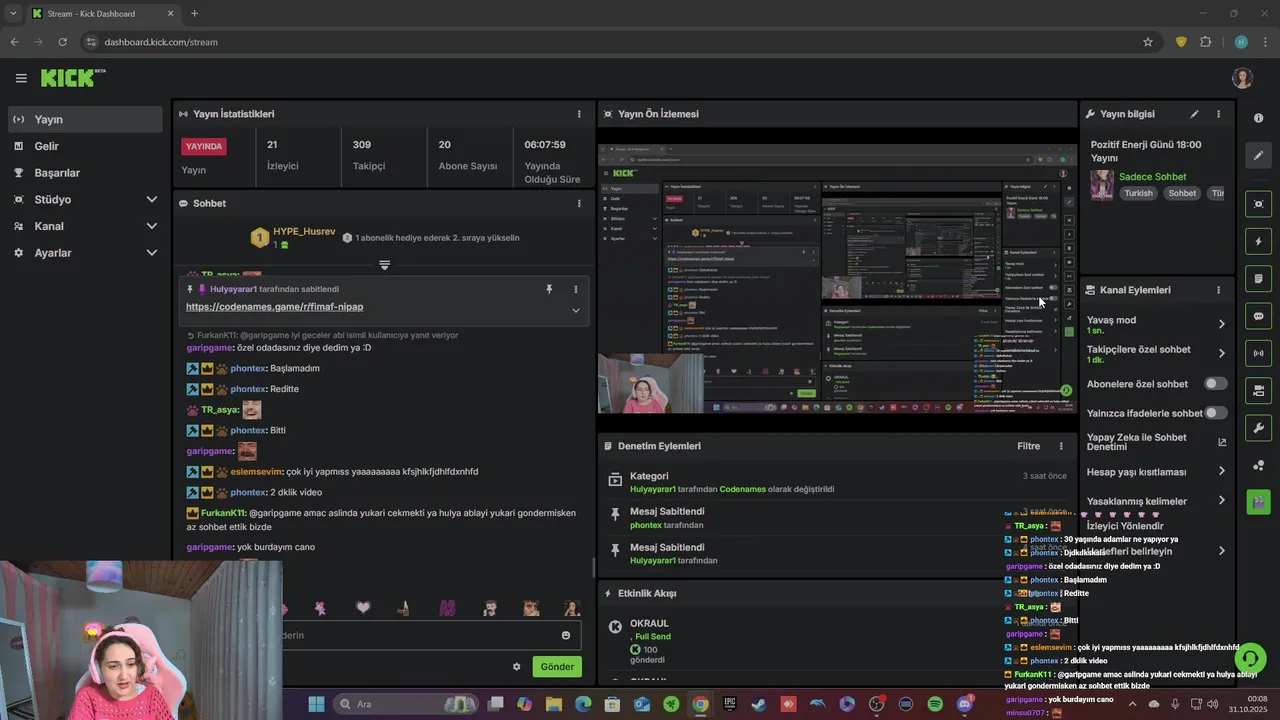Click the Sadece Sohbet category link

[x=1152, y=177]
